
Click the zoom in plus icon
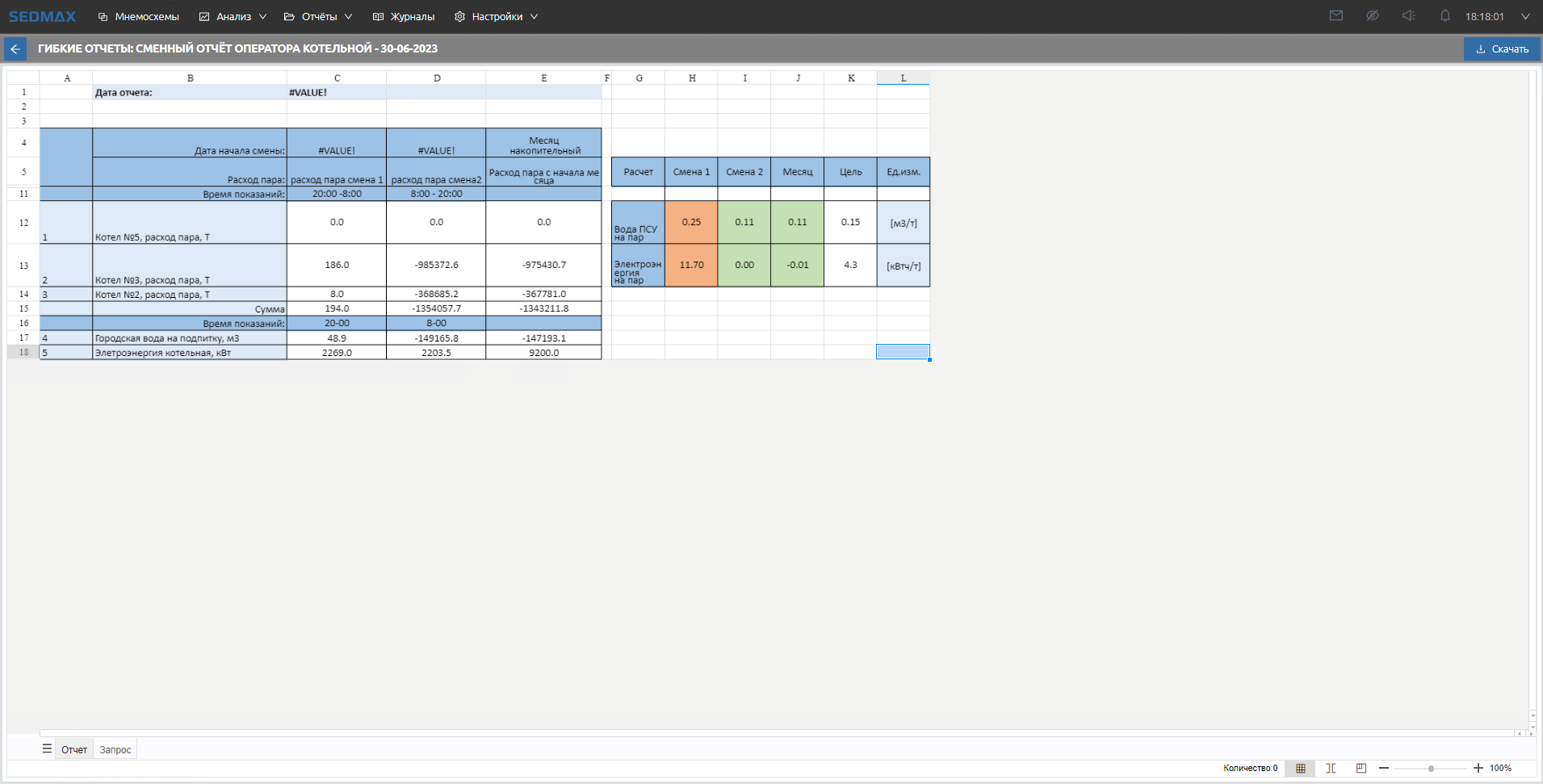click(1478, 768)
